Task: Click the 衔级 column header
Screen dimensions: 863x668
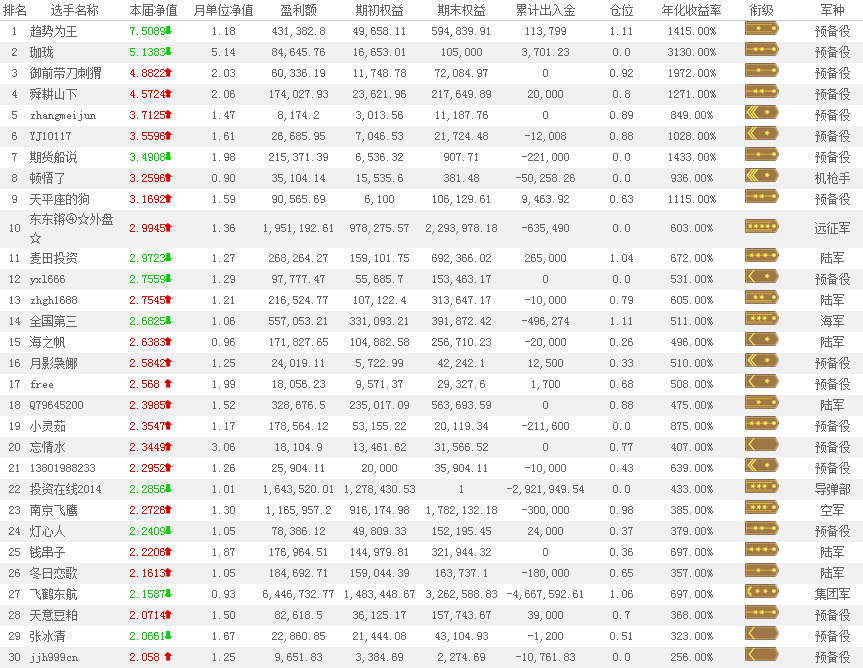Action: 762,10
